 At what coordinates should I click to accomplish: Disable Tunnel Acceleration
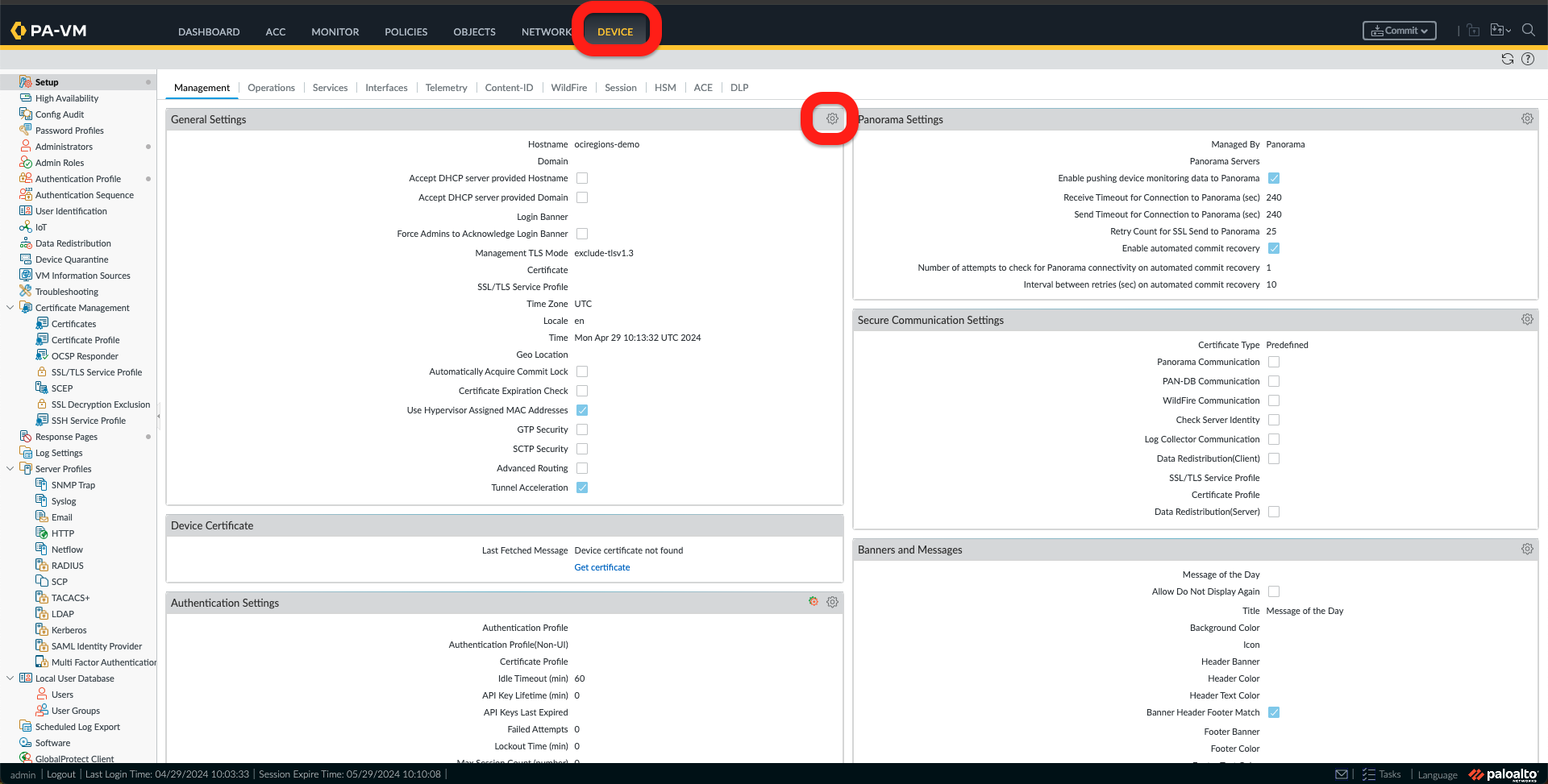(582, 487)
